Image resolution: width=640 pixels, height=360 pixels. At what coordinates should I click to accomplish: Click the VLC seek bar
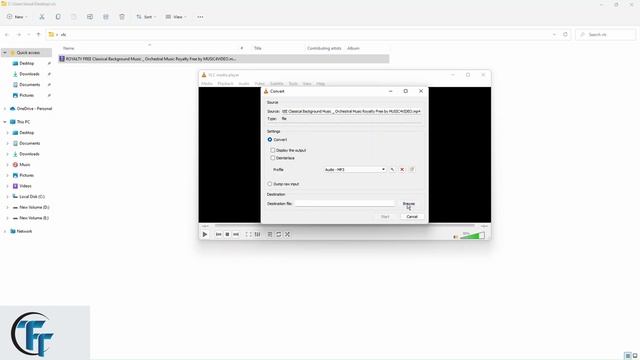click(x=344, y=226)
